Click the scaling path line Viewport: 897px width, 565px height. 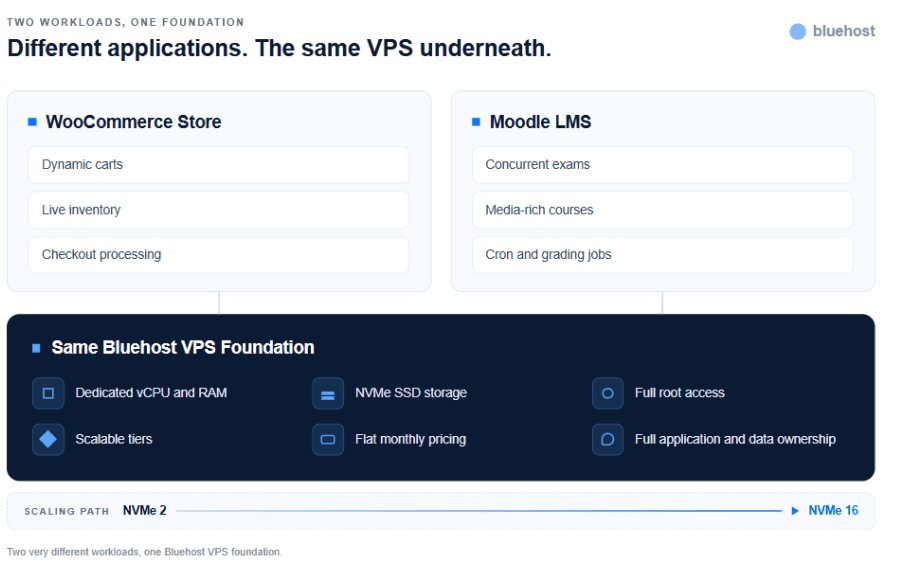479,511
